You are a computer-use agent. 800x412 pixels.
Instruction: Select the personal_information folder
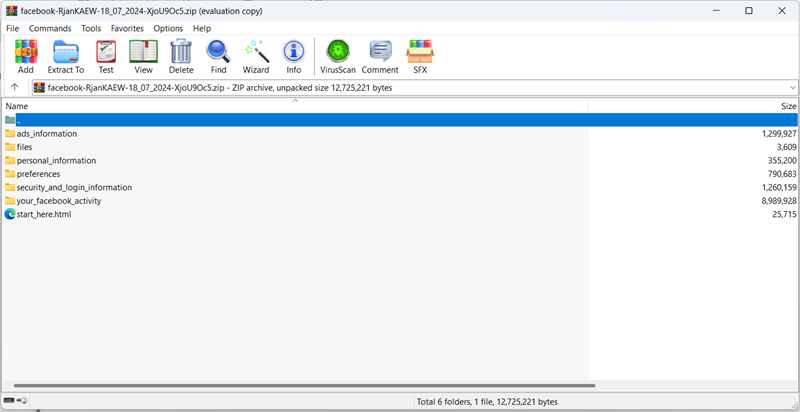click(x=56, y=161)
